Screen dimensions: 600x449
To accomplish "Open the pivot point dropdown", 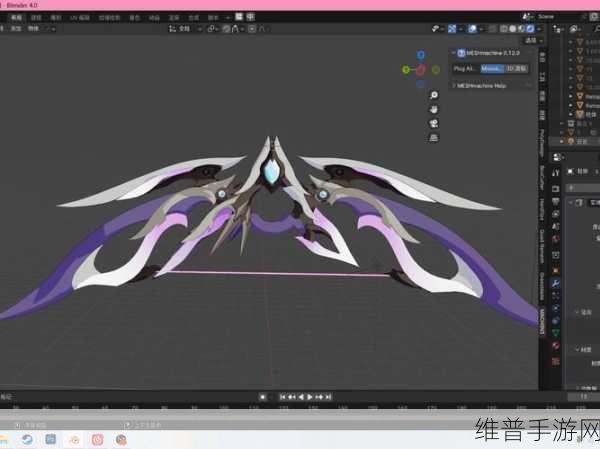I will point(213,29).
